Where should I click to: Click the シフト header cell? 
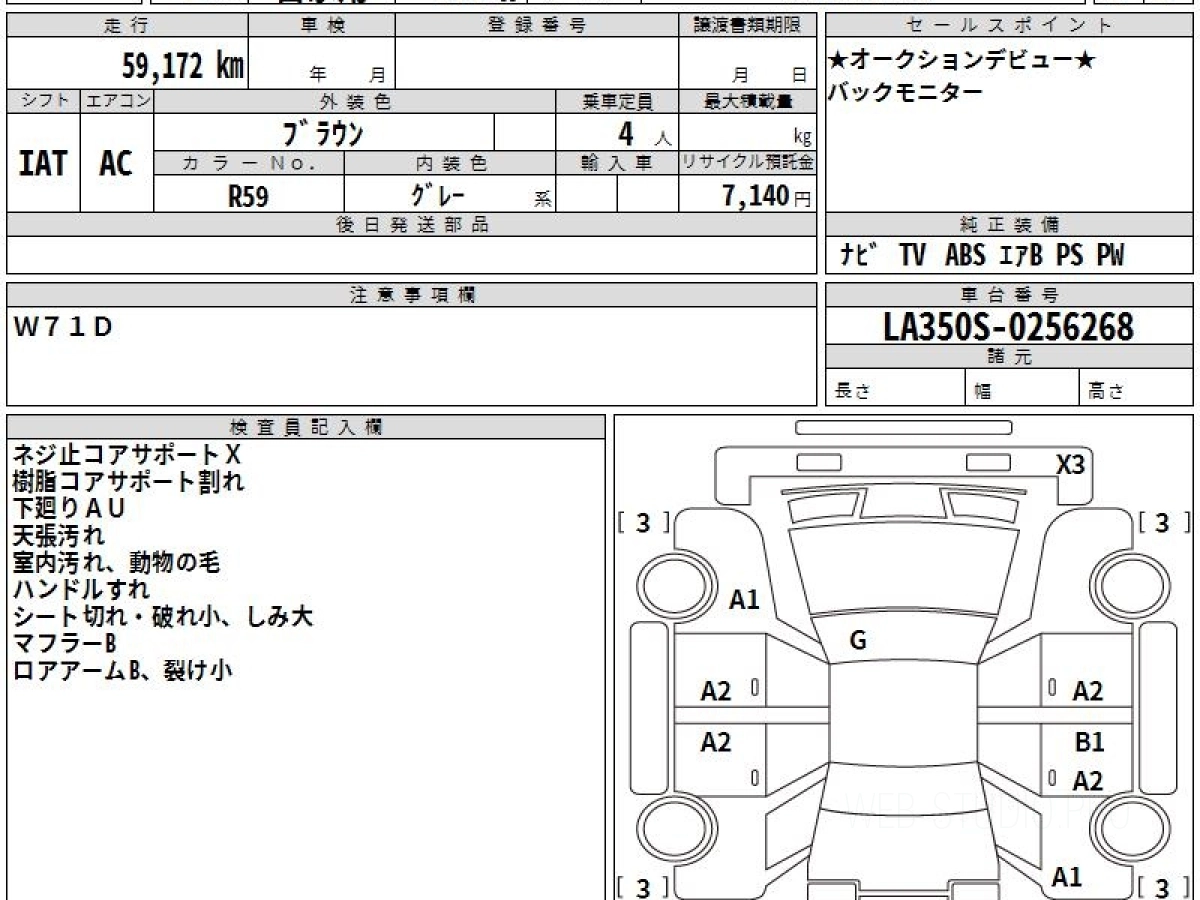pos(43,101)
